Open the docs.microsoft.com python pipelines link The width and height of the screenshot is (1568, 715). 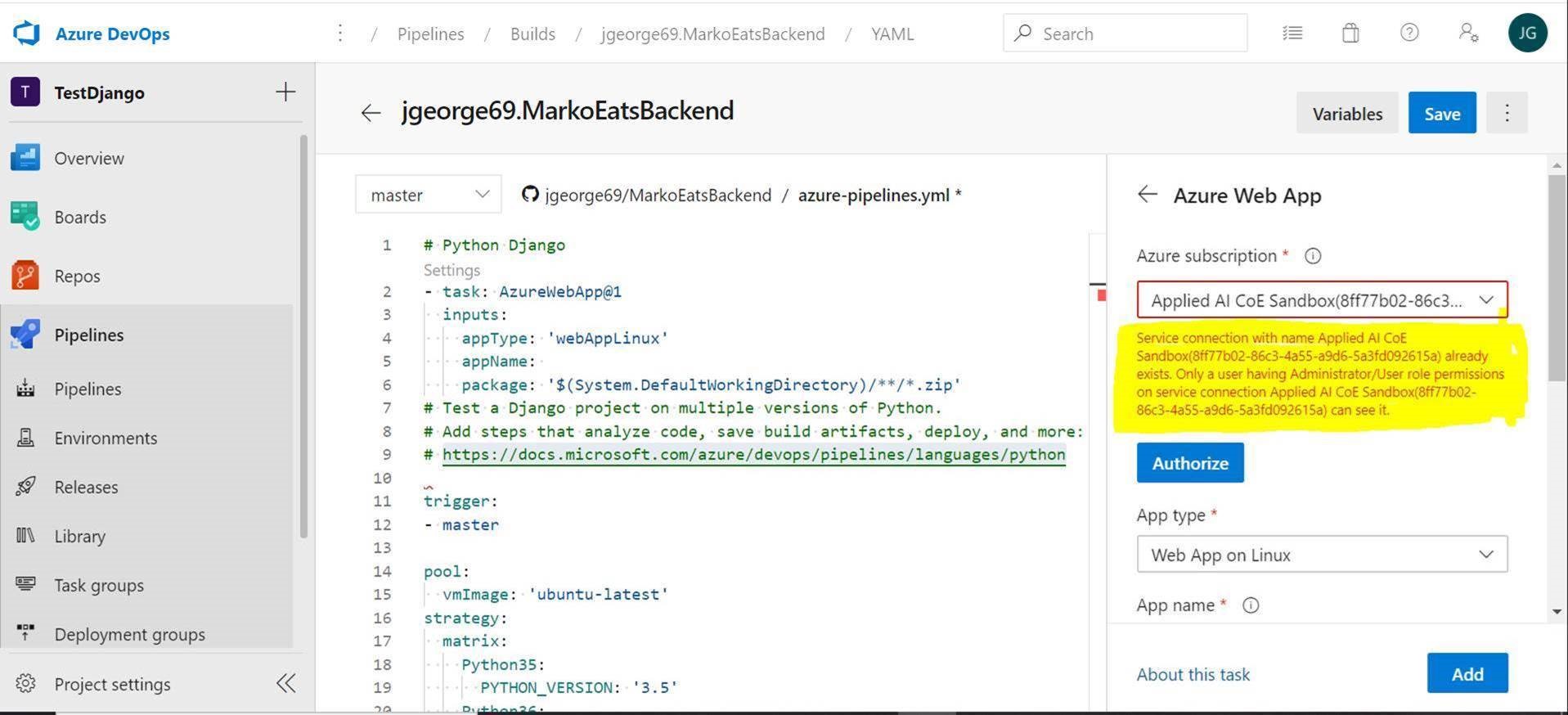pos(753,455)
